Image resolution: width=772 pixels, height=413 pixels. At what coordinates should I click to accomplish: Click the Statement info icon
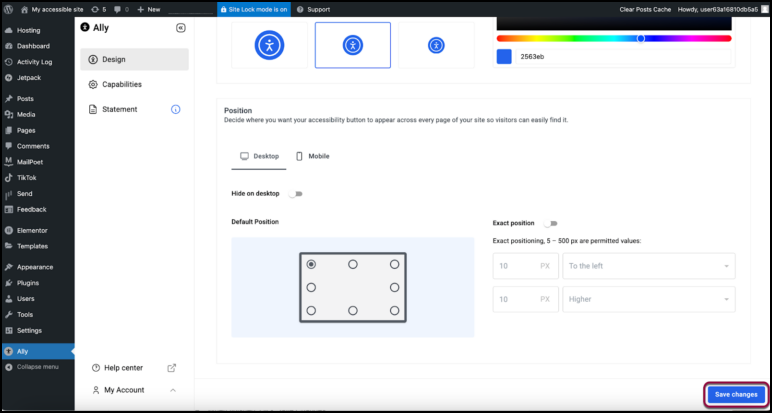[176, 109]
